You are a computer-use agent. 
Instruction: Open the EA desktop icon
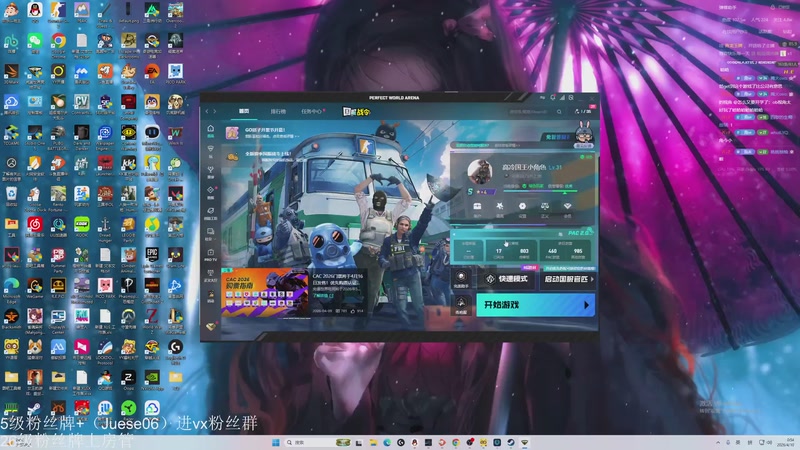click(152, 73)
